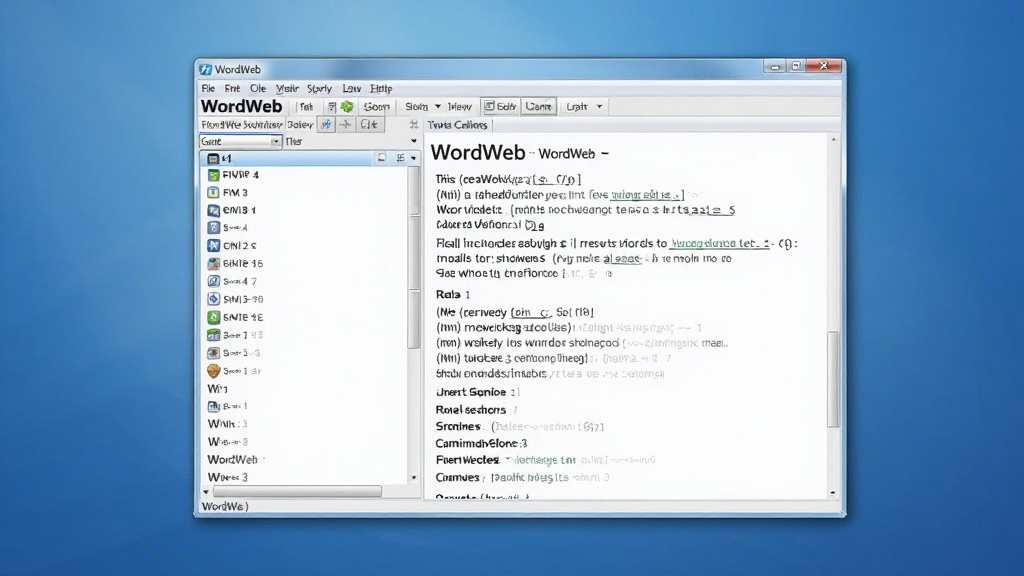Switch to the 'FlondWe Scintior' tab
Viewport: 1024px width, 576px height.
(242, 124)
